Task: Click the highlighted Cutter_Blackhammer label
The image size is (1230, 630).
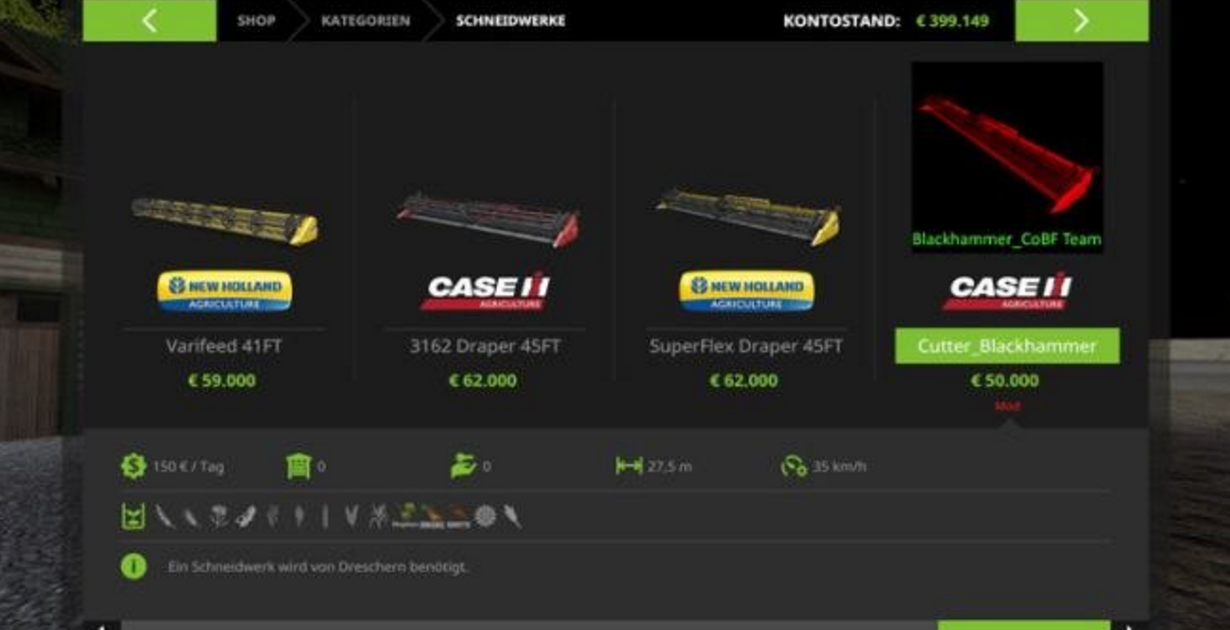Action: pyautogui.click(x=1007, y=346)
